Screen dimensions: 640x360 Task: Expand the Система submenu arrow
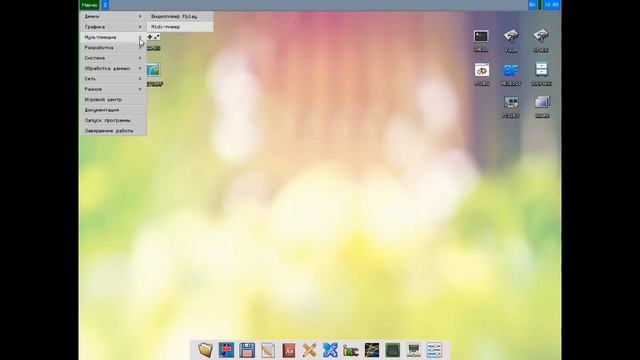coord(140,58)
